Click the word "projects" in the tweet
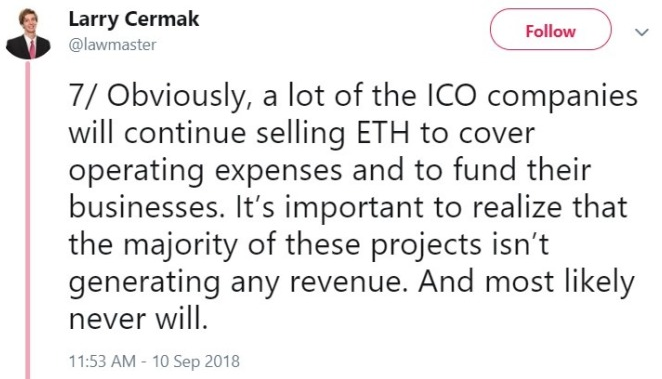The height and width of the screenshot is (379, 662). (x=426, y=246)
